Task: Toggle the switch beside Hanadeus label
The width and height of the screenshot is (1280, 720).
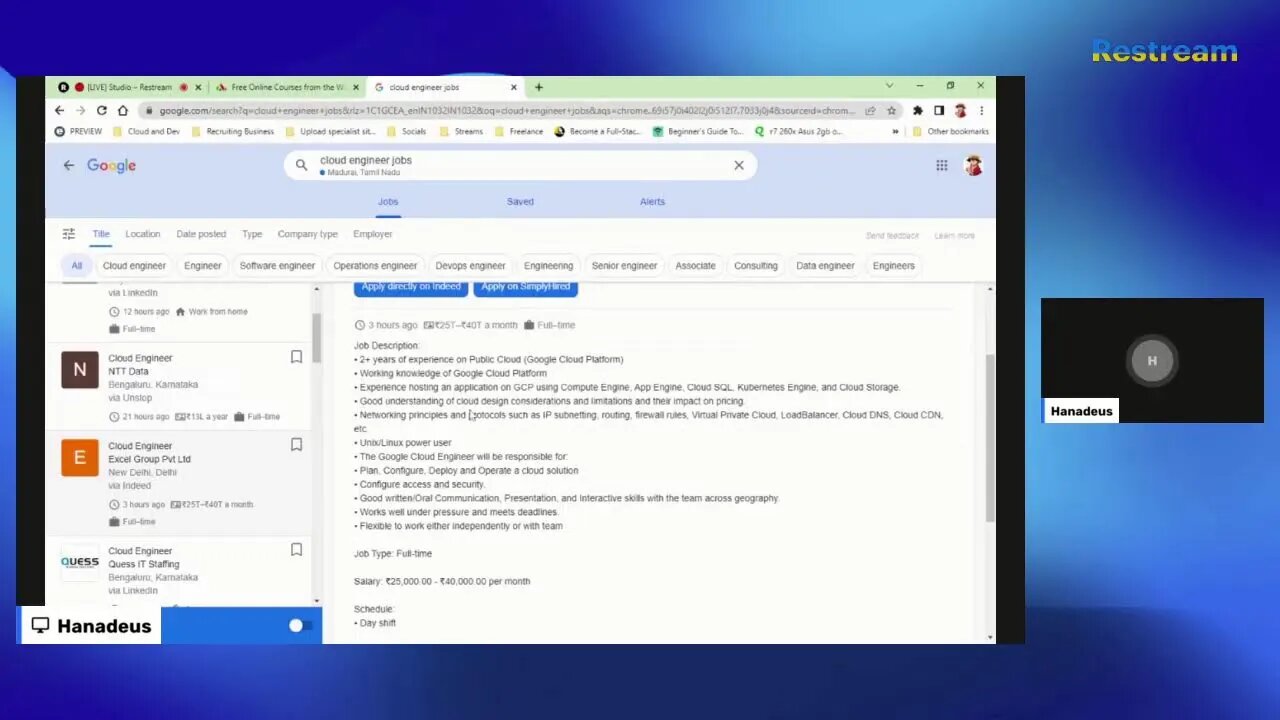Action: 300,626
